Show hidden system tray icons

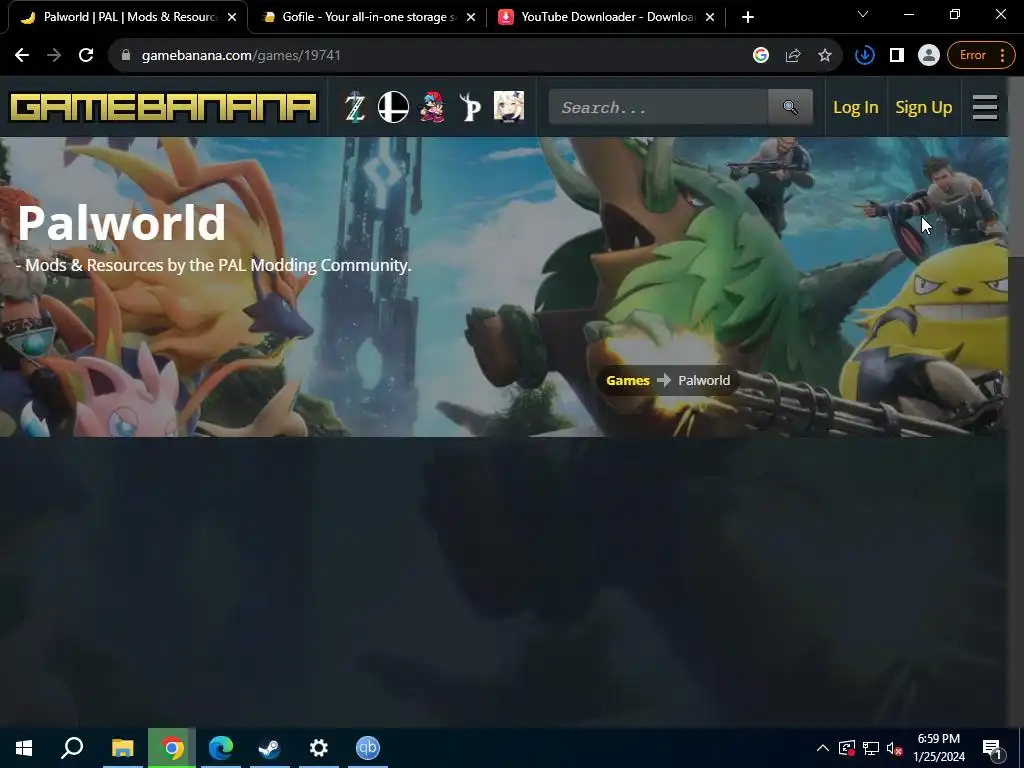[823, 748]
